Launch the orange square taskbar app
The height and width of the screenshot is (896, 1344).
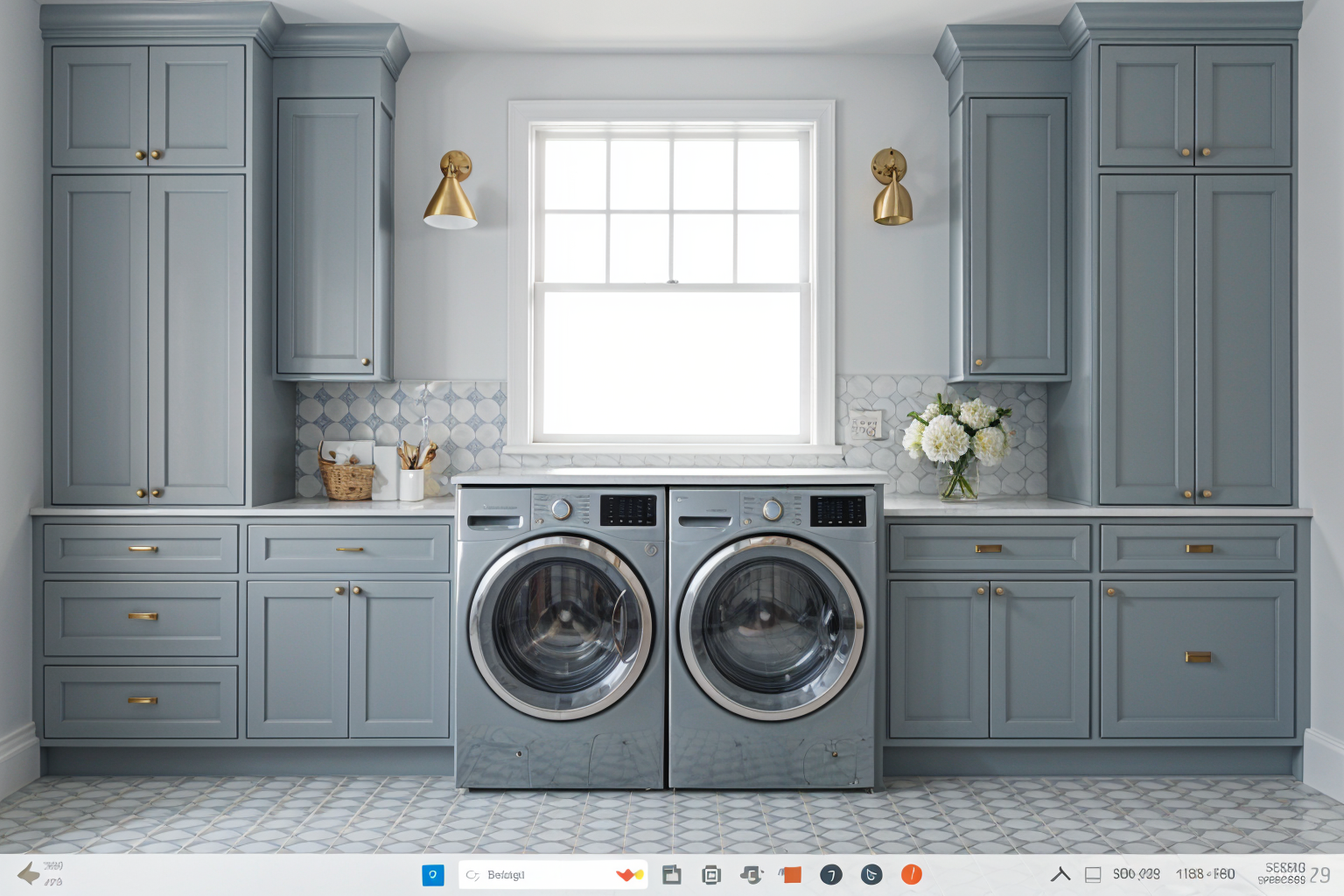(791, 875)
